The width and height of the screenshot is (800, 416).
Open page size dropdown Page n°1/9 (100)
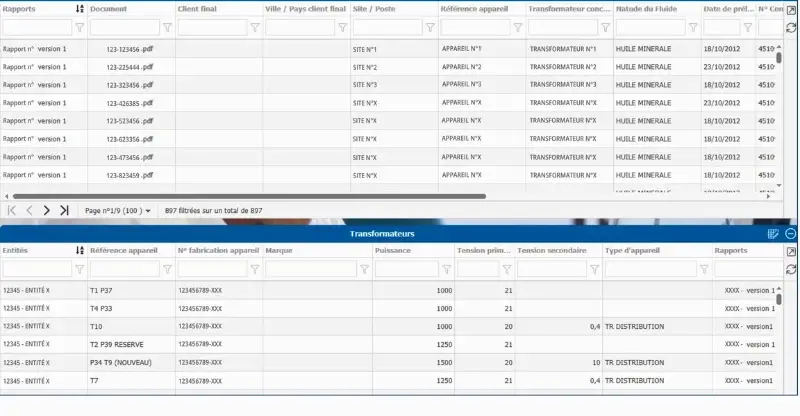point(117,210)
